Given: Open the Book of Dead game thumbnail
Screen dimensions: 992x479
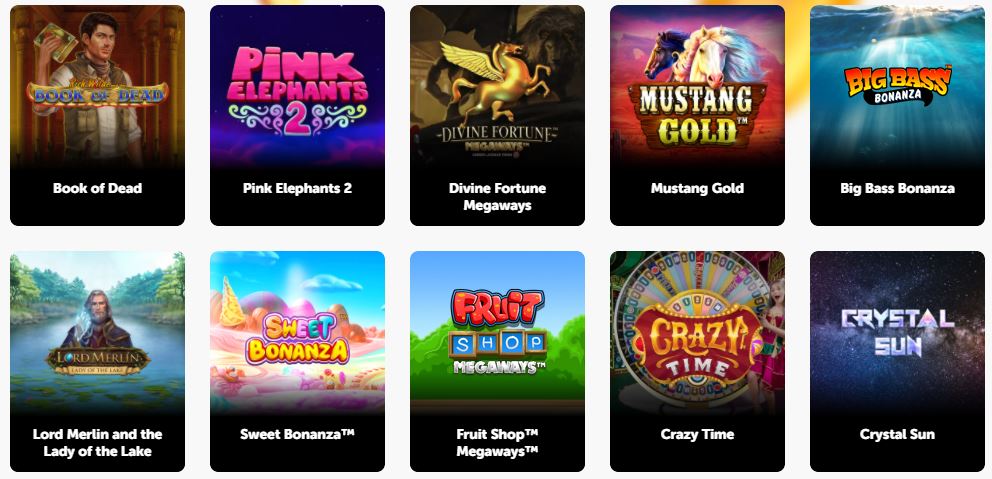Looking at the screenshot, I should 97,86.
